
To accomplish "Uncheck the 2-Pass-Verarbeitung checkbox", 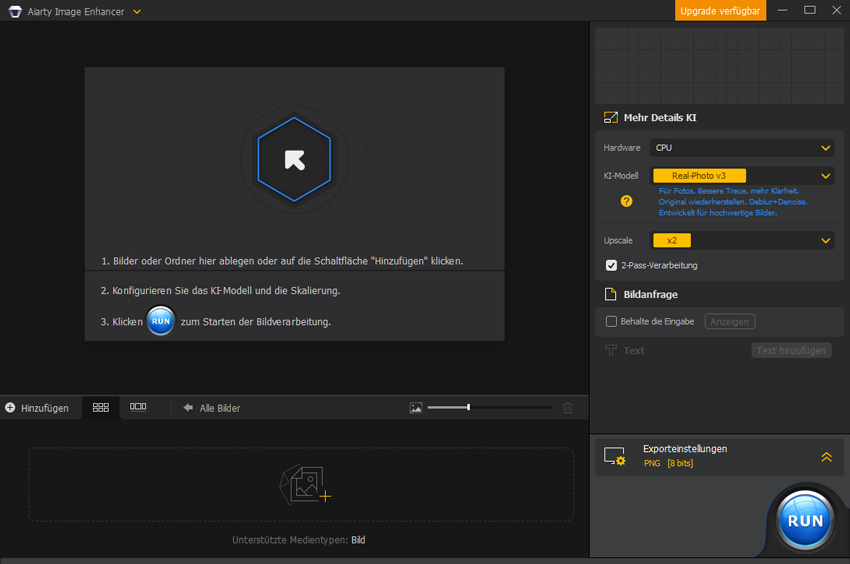I will (x=611, y=265).
